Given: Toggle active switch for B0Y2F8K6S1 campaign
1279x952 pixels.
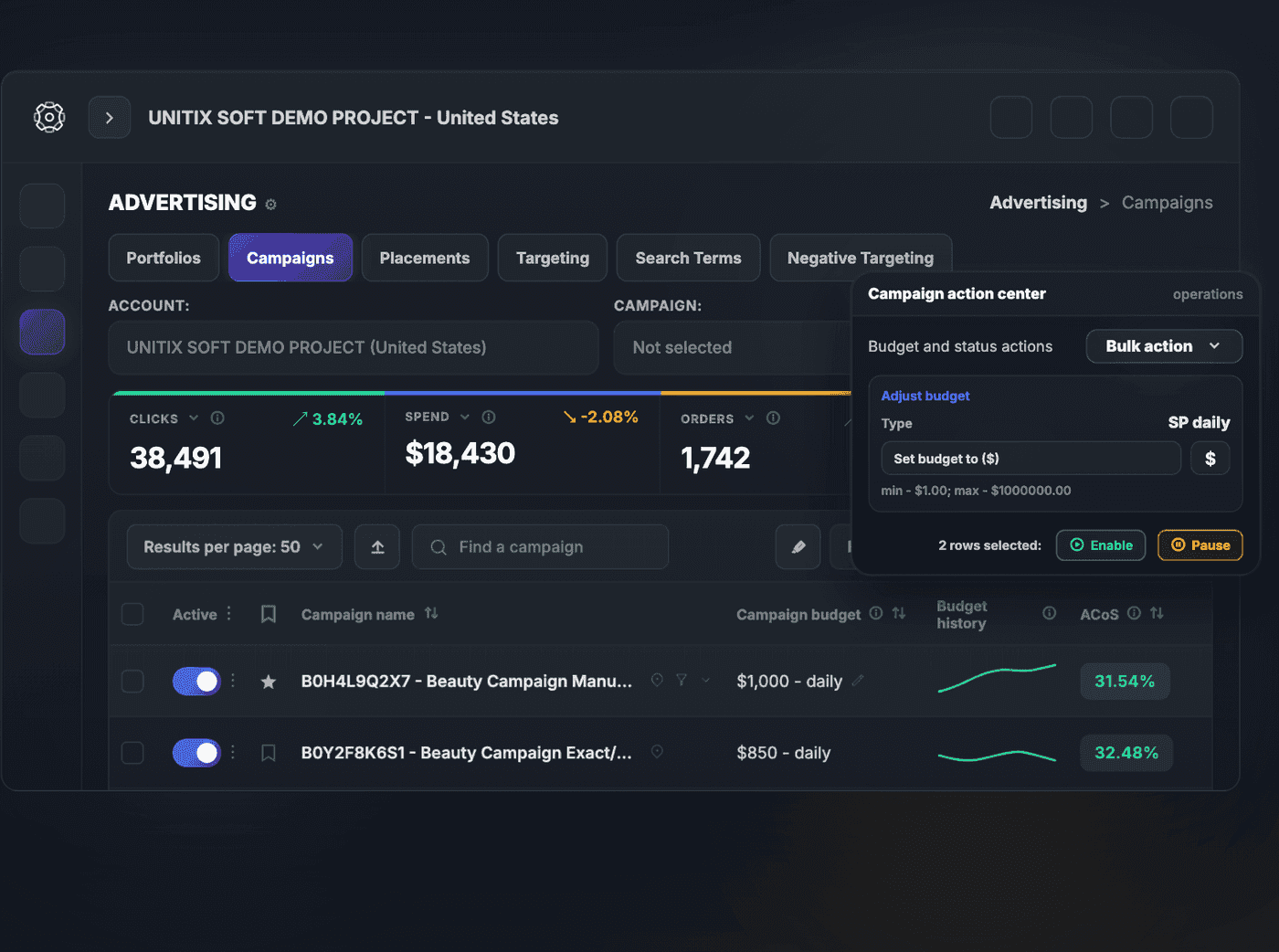Looking at the screenshot, I should tap(196, 753).
